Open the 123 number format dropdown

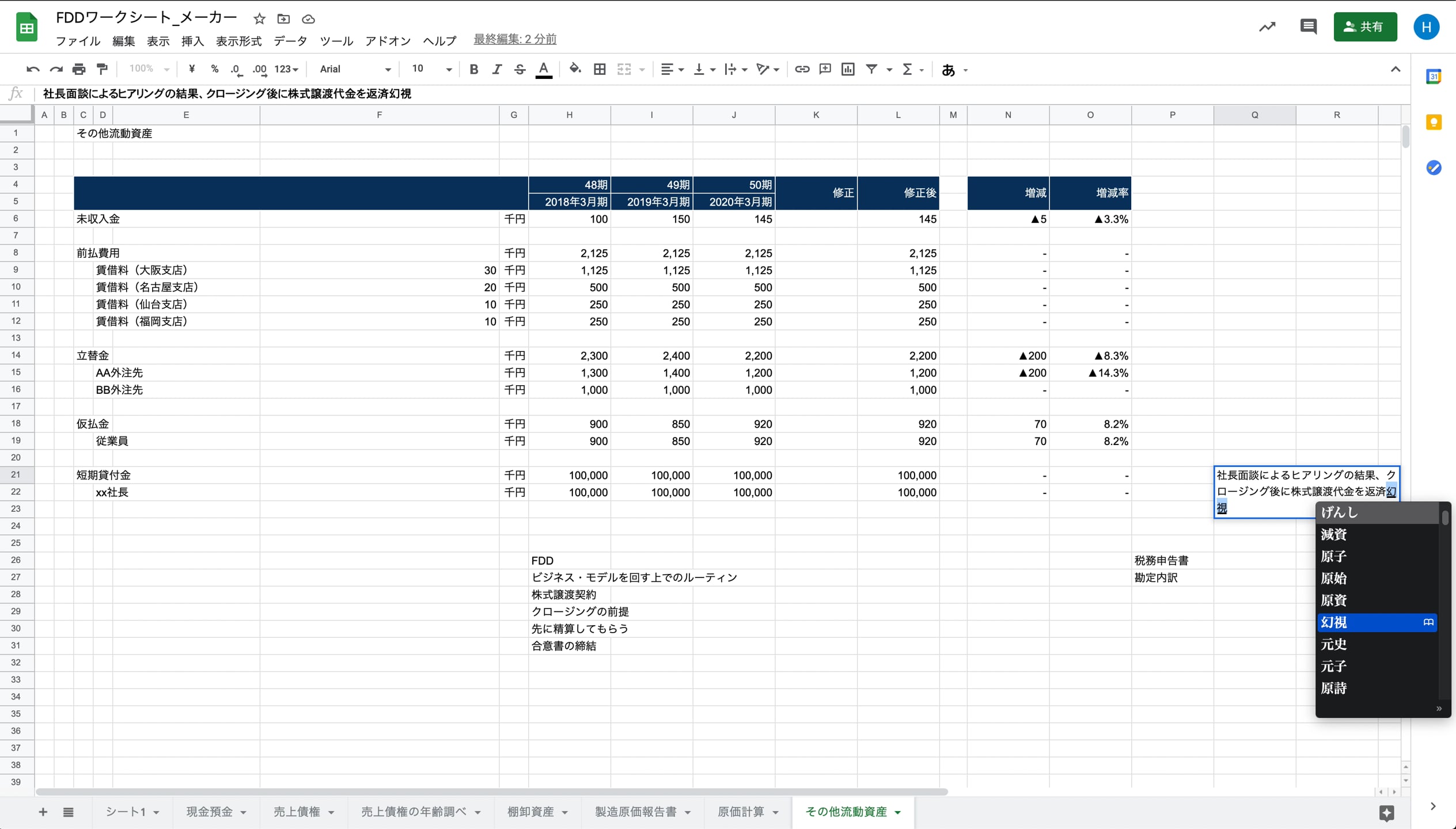click(286, 69)
